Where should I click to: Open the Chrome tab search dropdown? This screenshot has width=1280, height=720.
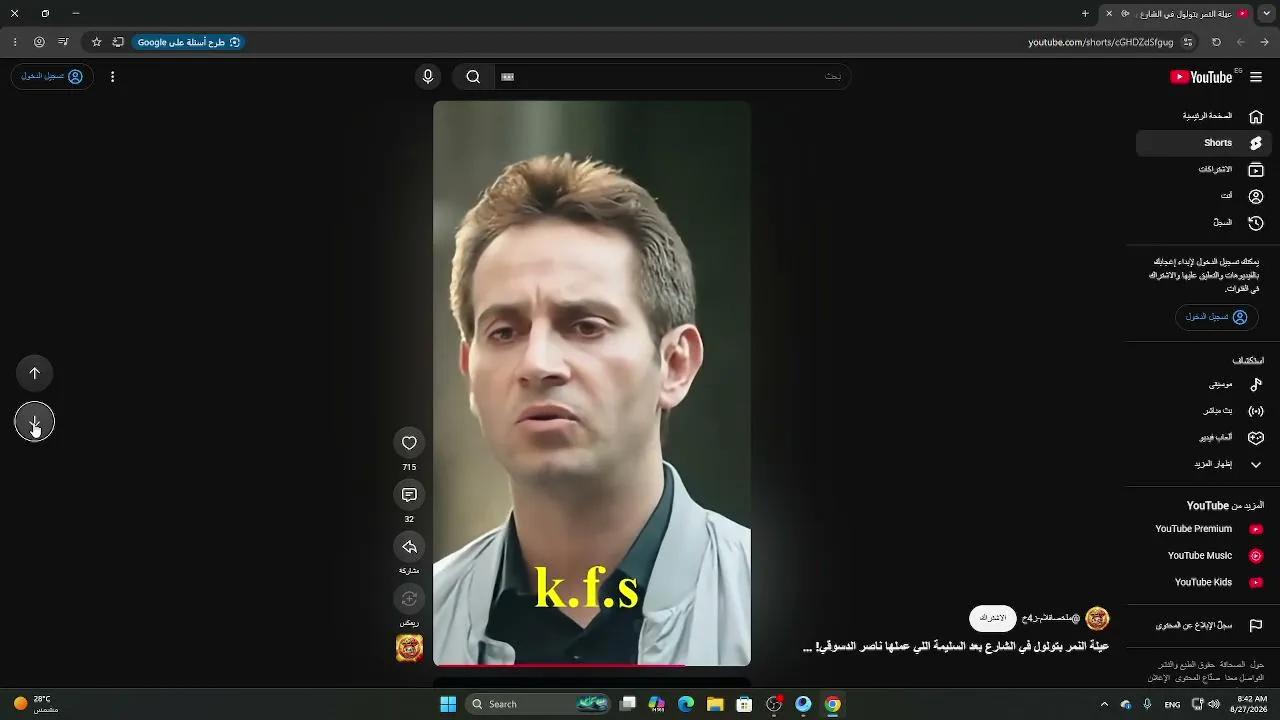1266,13
